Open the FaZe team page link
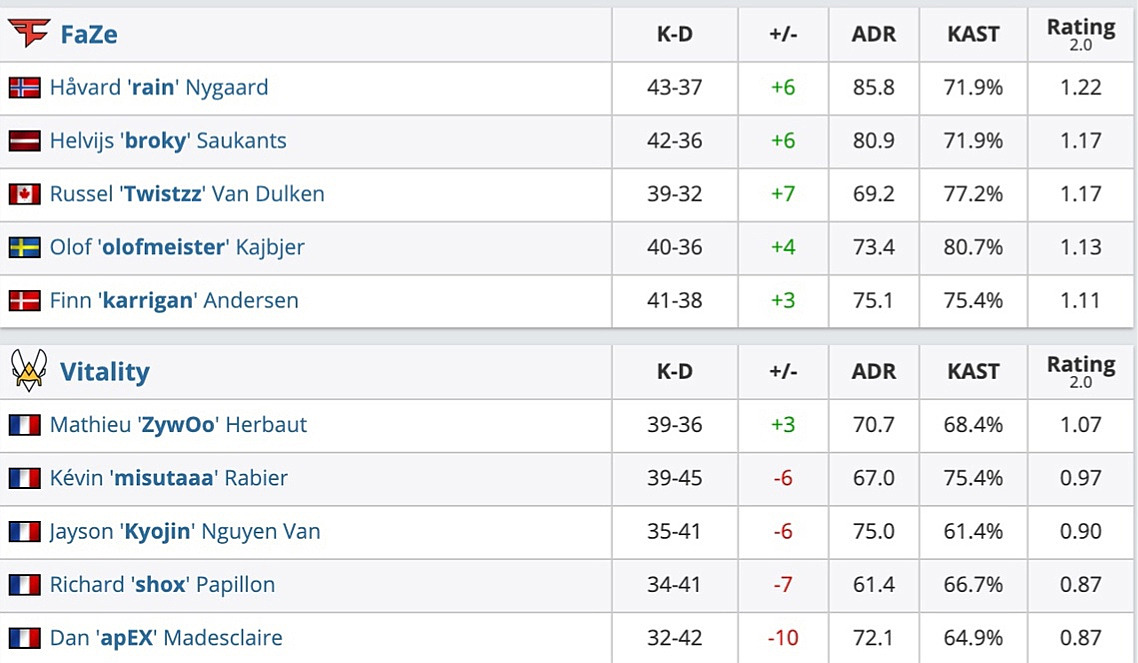 [88, 35]
